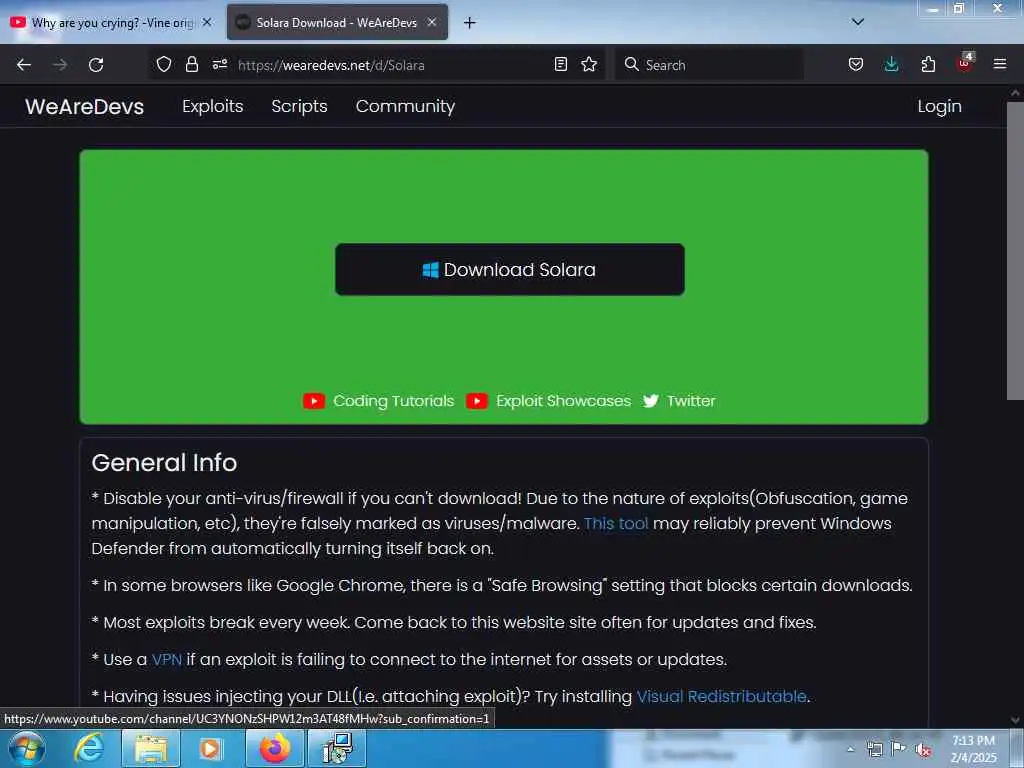Open the VPN hyperlink
1024x768 pixels.
click(x=167, y=660)
